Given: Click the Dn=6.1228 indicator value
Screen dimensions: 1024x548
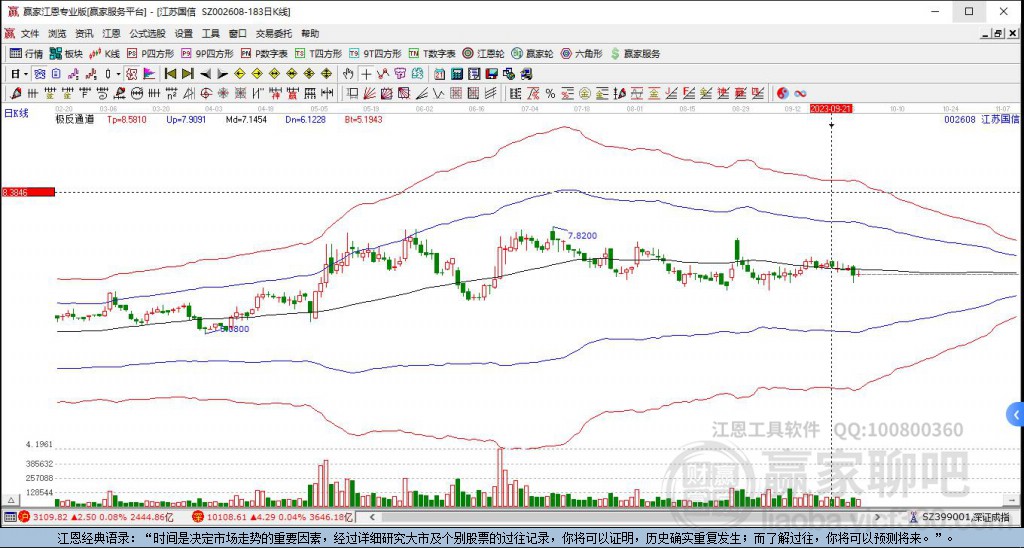Looking at the screenshot, I should click(x=306, y=120).
